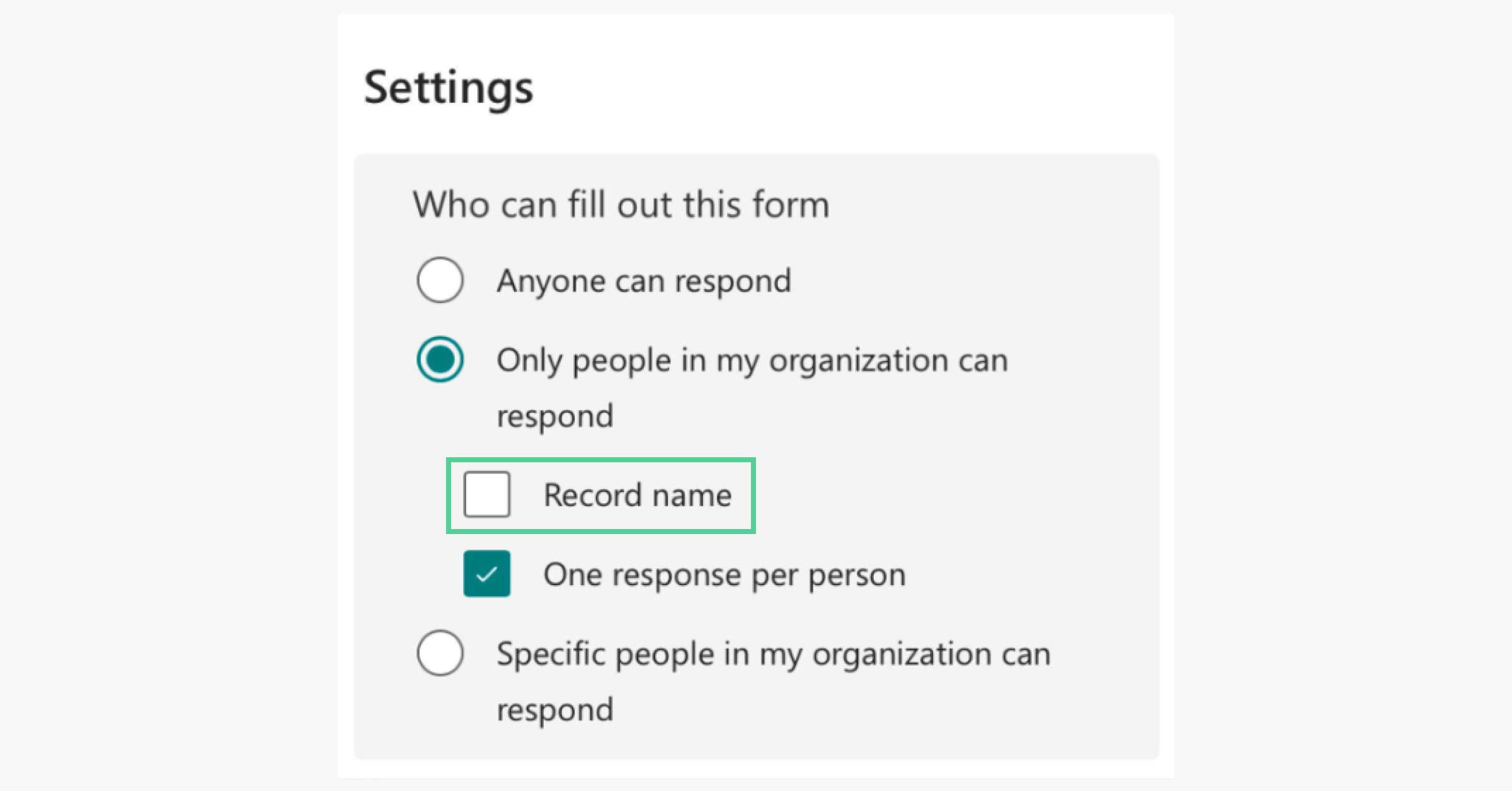Image resolution: width=1512 pixels, height=791 pixels.
Task: Select "Only people in my organization" radio circle
Action: tap(440, 360)
